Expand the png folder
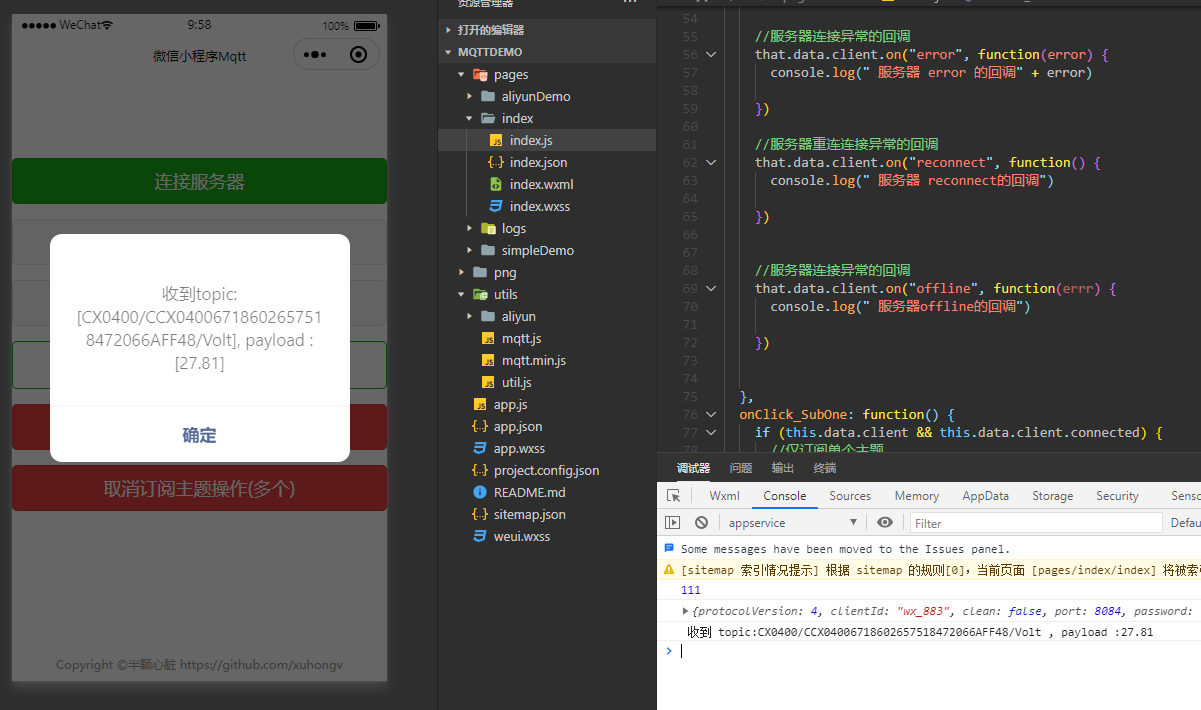1201x710 pixels. (461, 272)
